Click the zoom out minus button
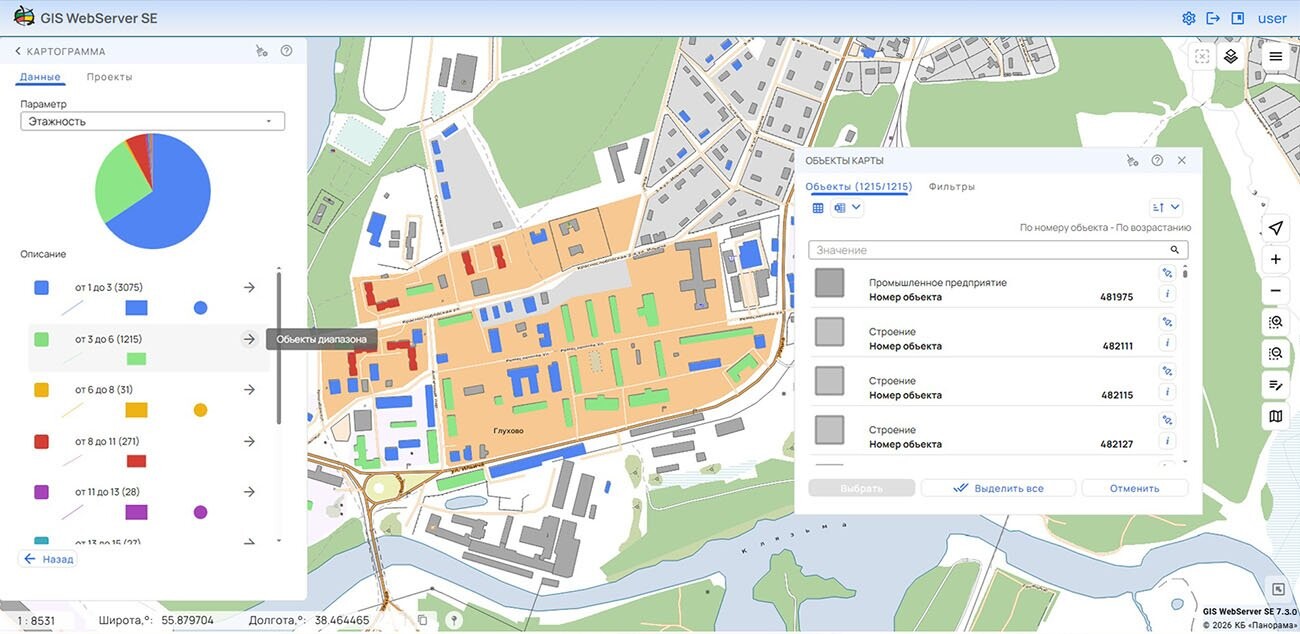 [1275, 291]
